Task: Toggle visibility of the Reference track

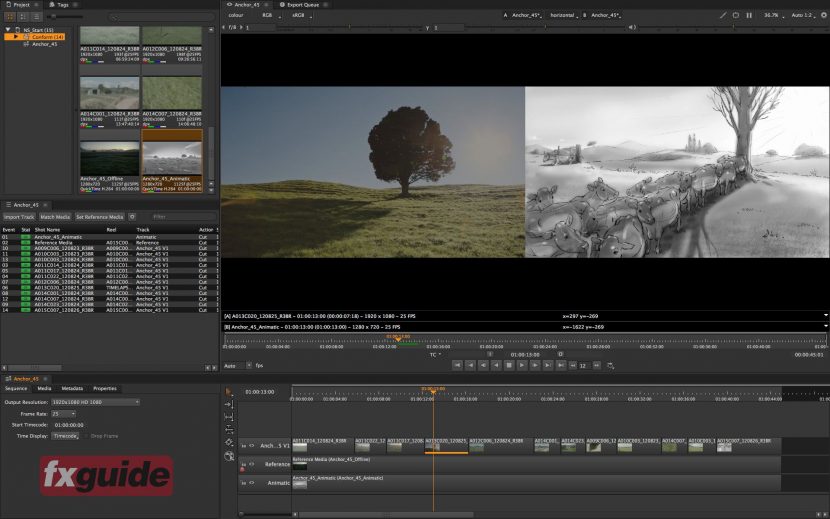Action: tap(251, 464)
